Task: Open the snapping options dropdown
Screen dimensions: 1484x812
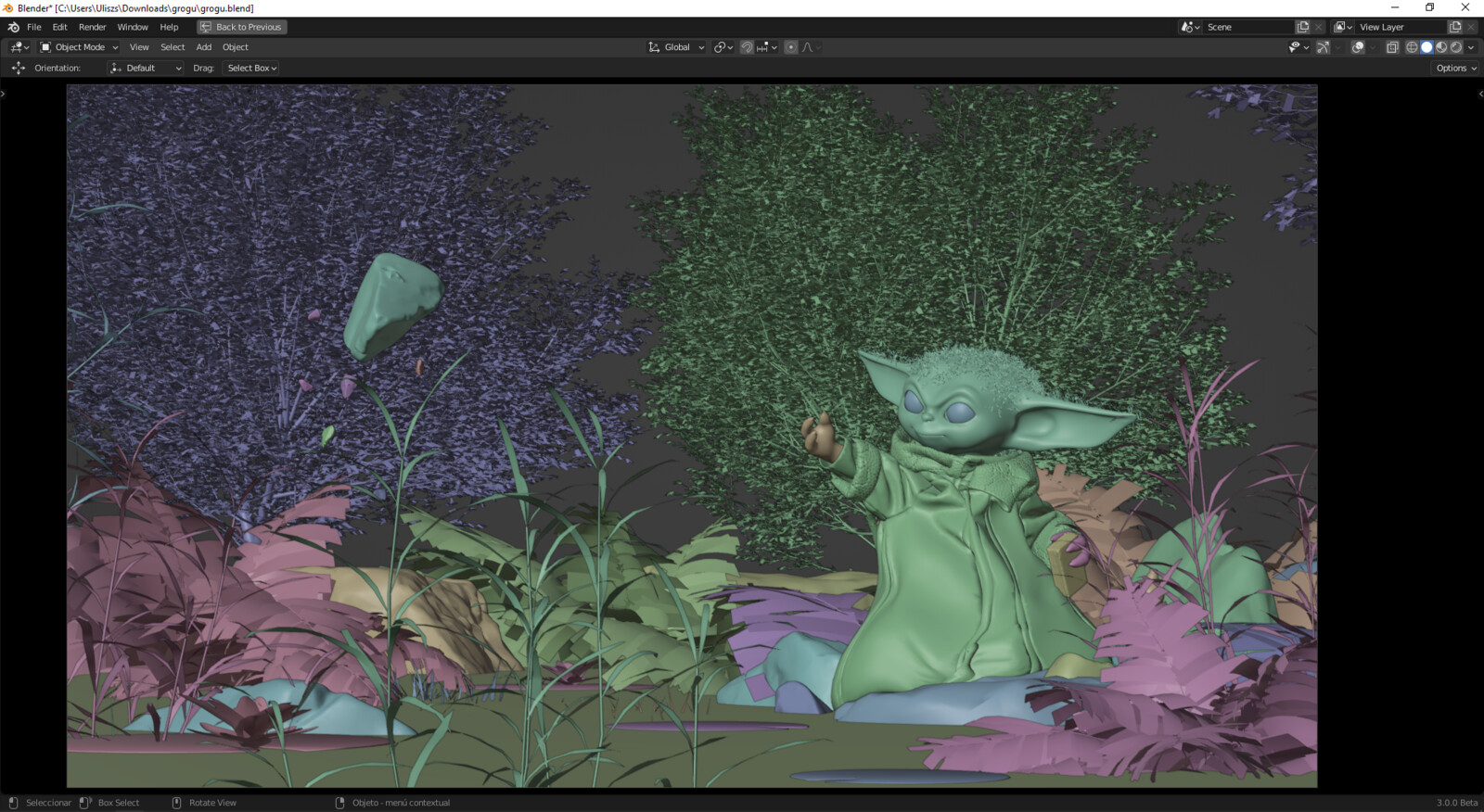Action: 767,47
